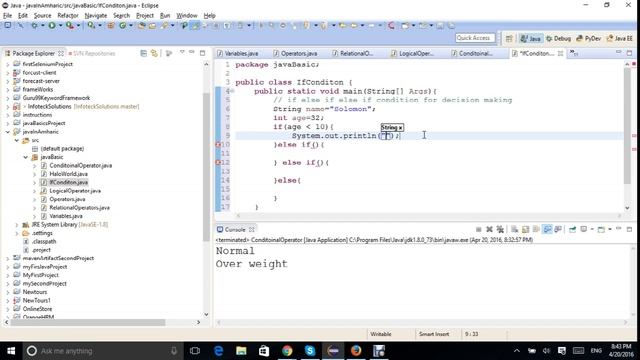640x360 pixels.
Task: Maximize the Console view
Action: (x=629, y=229)
